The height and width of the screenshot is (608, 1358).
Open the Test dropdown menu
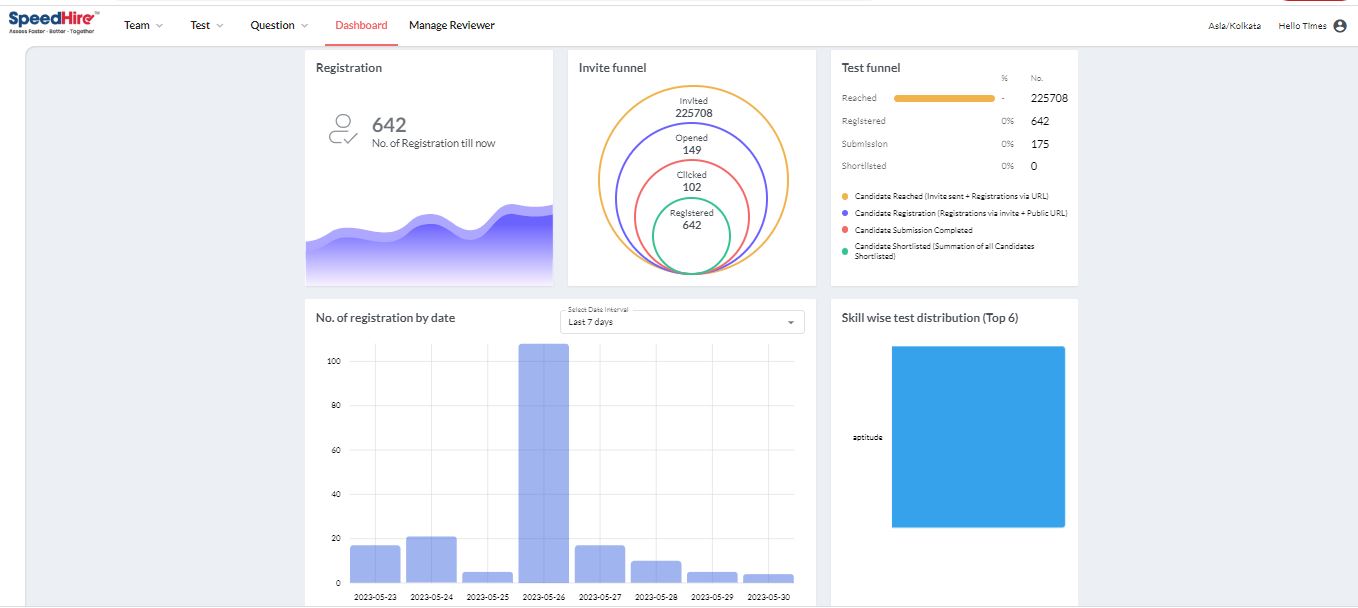207,26
